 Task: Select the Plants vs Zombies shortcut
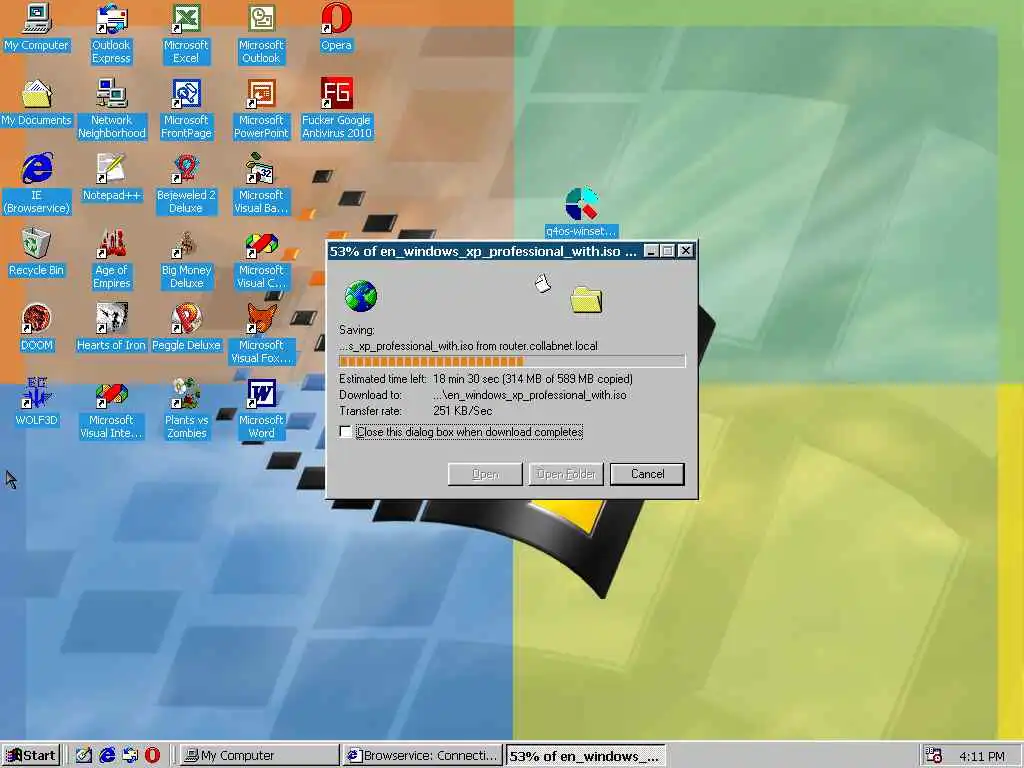click(186, 409)
